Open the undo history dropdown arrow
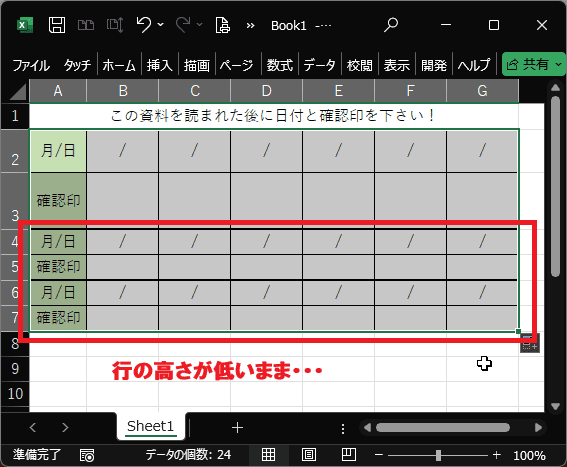 click(x=161, y=25)
